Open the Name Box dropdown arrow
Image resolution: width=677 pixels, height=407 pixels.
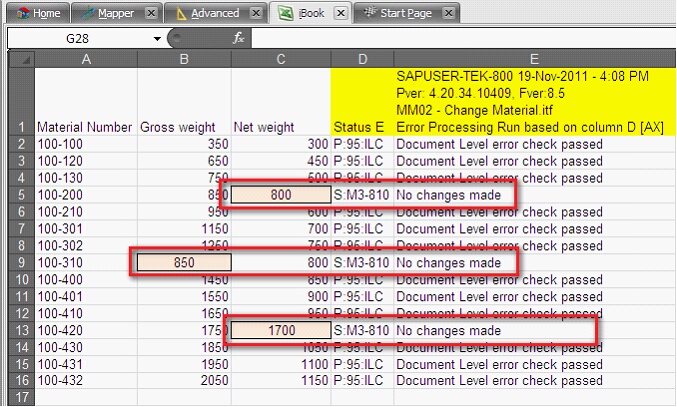157,39
